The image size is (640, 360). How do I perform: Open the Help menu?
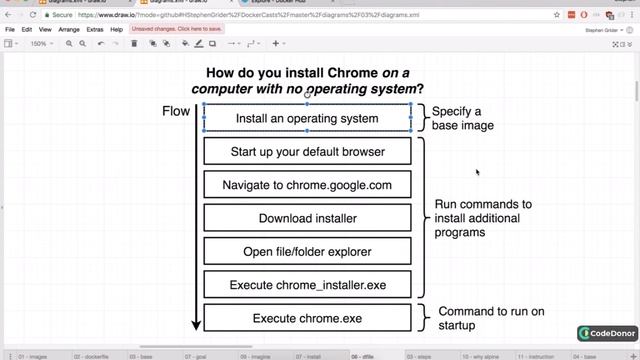(116, 29)
